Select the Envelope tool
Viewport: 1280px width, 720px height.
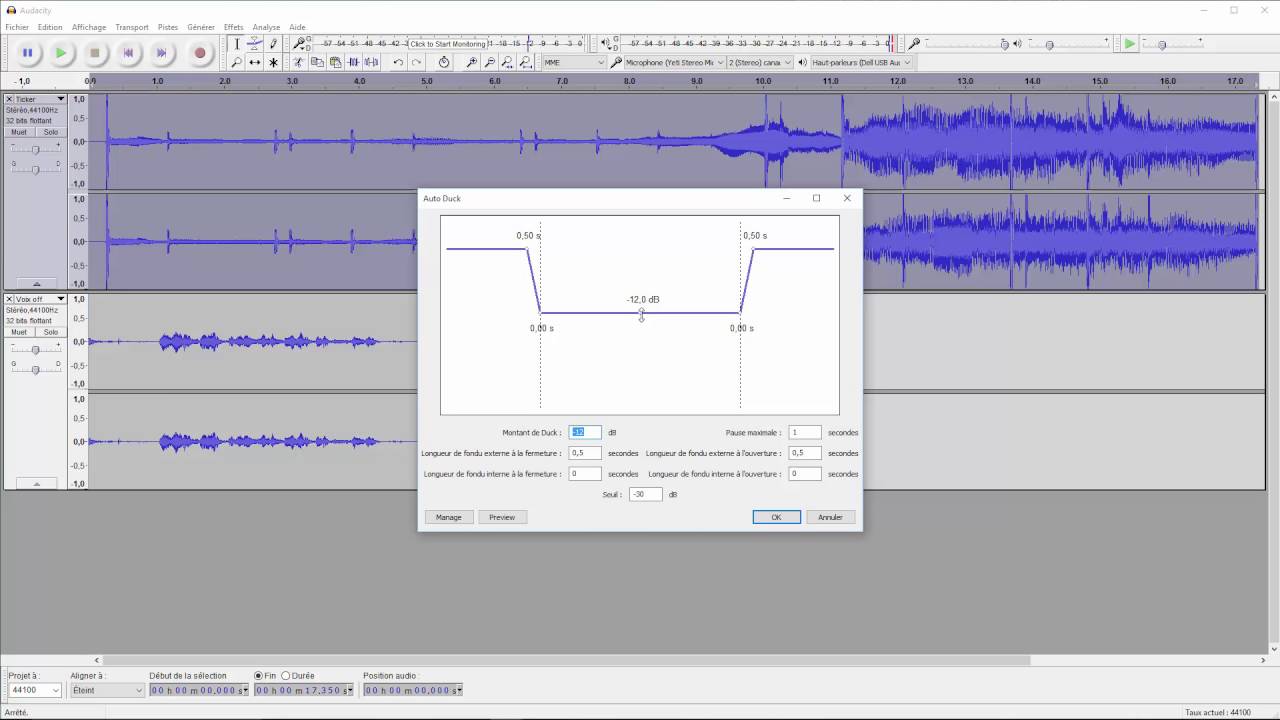[x=255, y=44]
